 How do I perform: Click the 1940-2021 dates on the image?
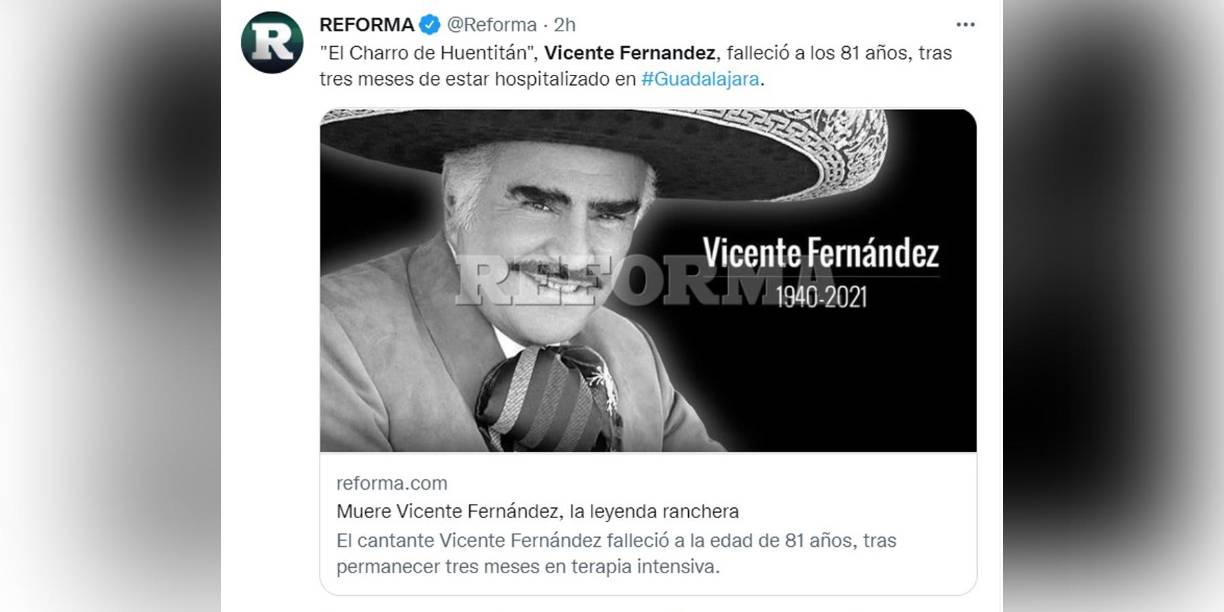(x=821, y=297)
